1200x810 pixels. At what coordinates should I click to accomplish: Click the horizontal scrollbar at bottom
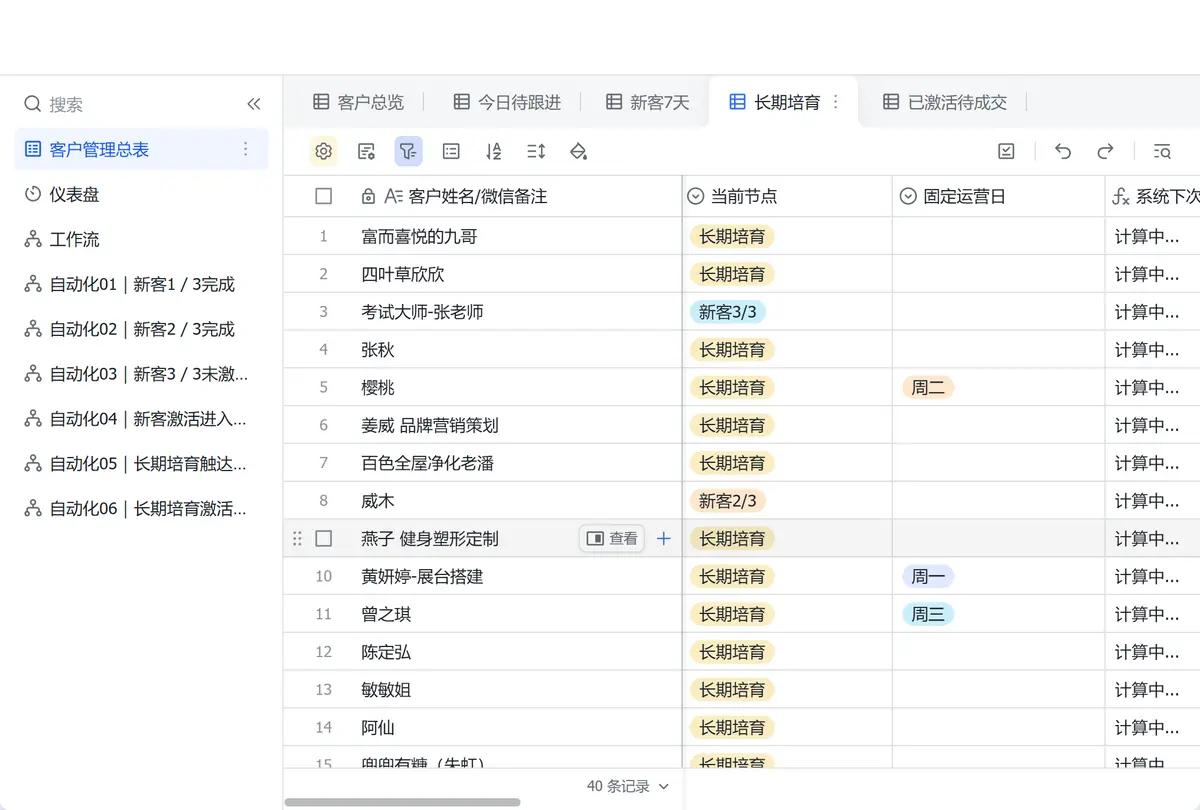click(402, 802)
